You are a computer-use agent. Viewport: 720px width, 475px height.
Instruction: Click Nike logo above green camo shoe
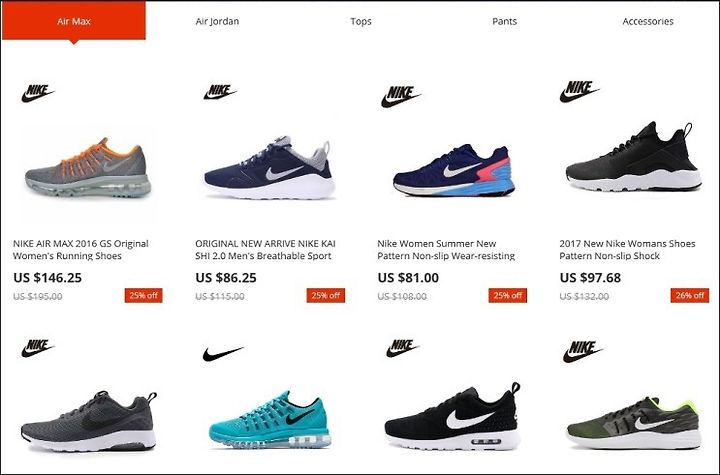[583, 351]
